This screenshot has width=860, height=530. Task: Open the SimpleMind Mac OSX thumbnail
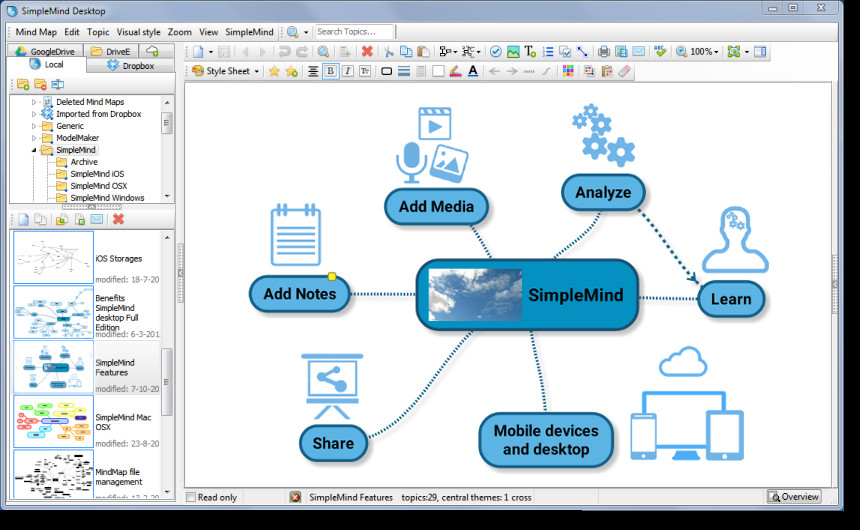[x=53, y=422]
